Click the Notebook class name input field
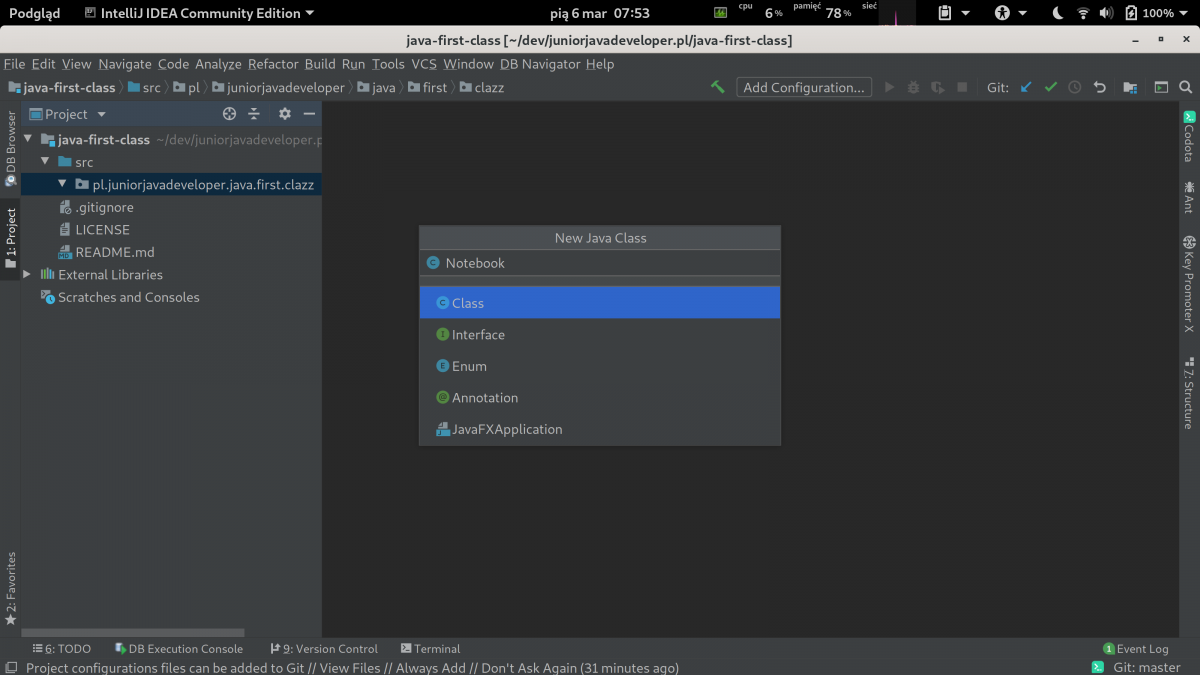Image resolution: width=1200 pixels, height=675 pixels. pos(600,263)
